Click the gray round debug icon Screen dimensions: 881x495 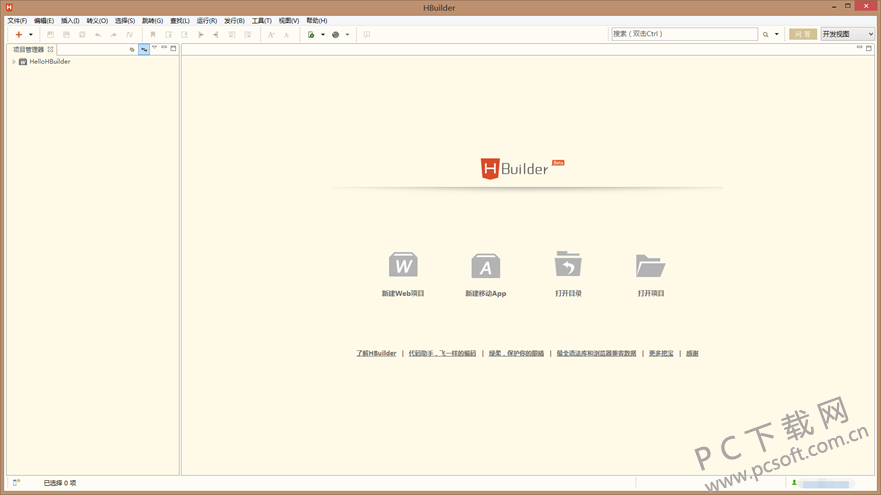[x=335, y=34]
